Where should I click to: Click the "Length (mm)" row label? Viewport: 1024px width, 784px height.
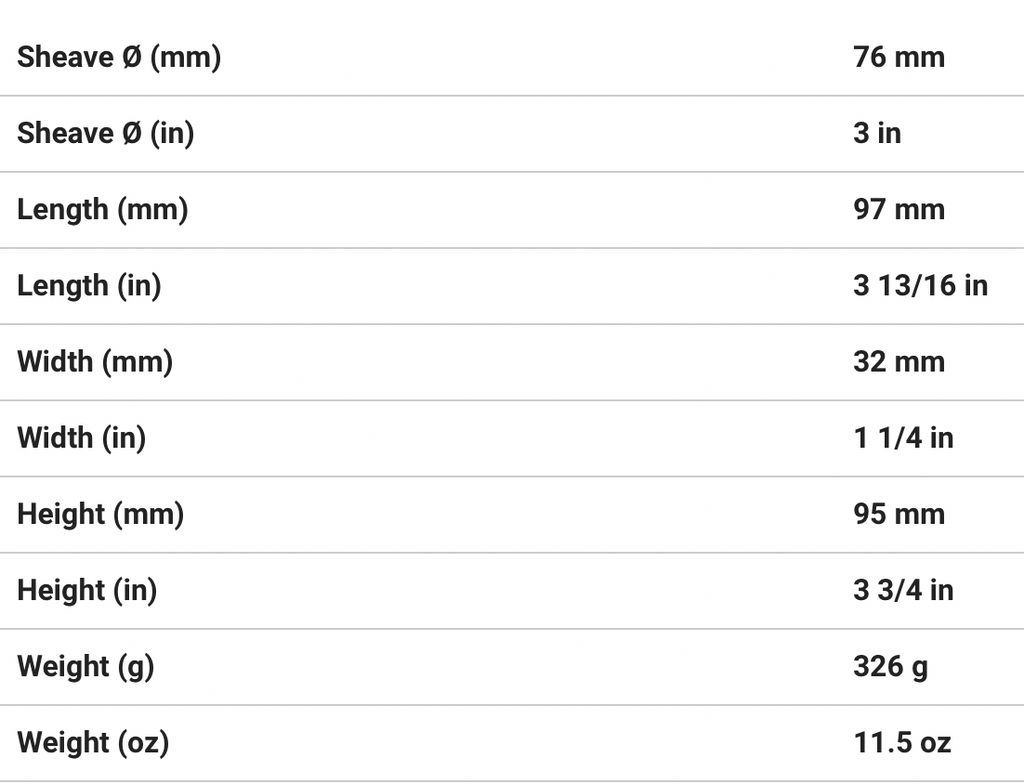click(102, 209)
